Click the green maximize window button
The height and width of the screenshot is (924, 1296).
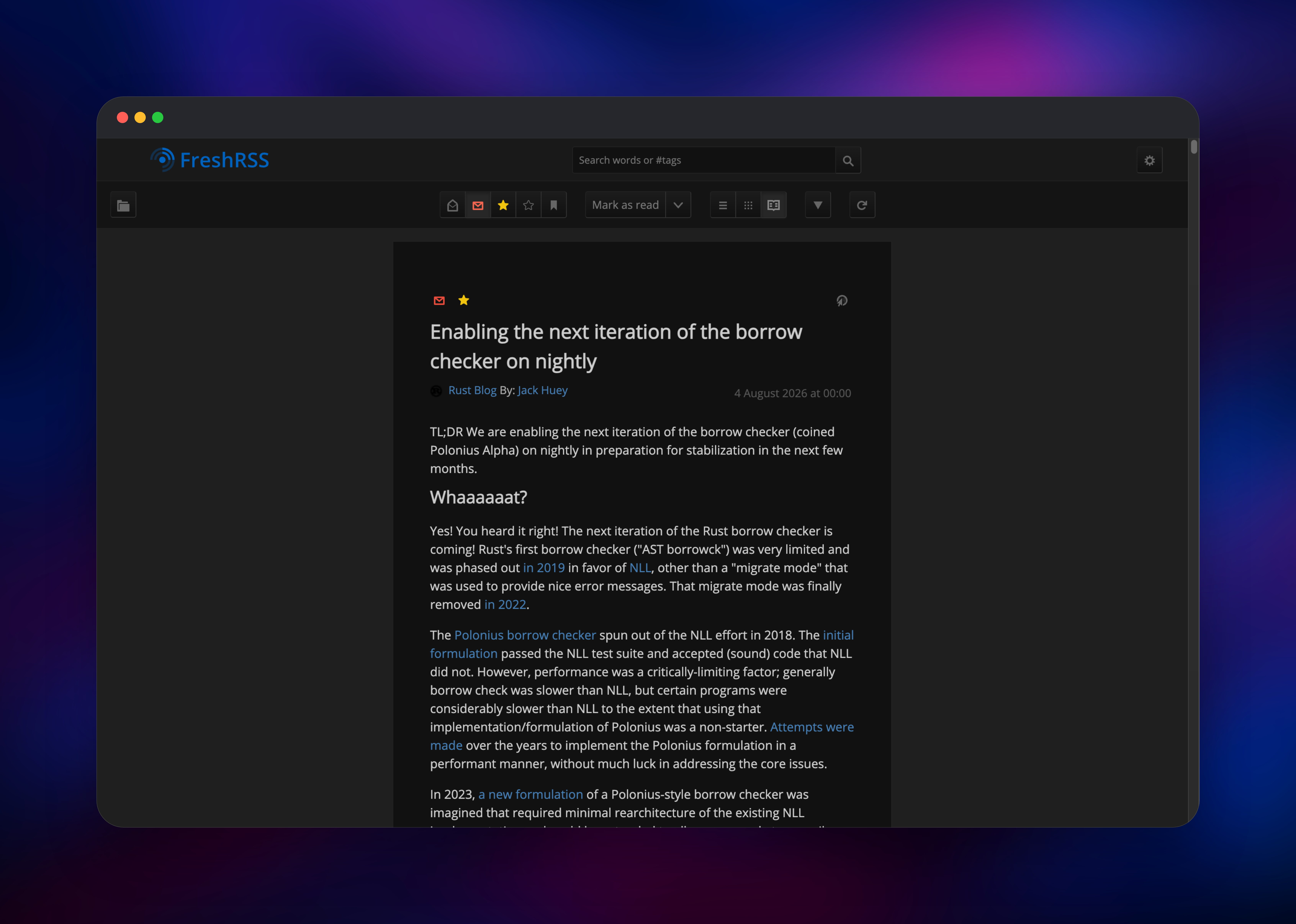pos(158,117)
